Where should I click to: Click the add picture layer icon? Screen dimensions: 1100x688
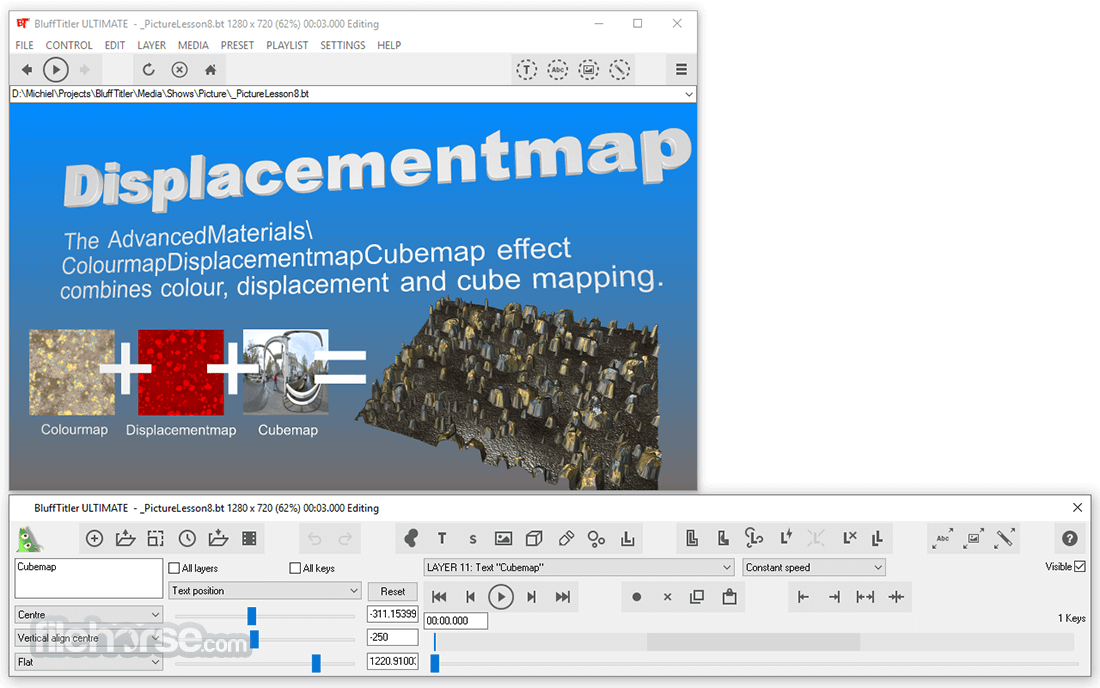(503, 539)
